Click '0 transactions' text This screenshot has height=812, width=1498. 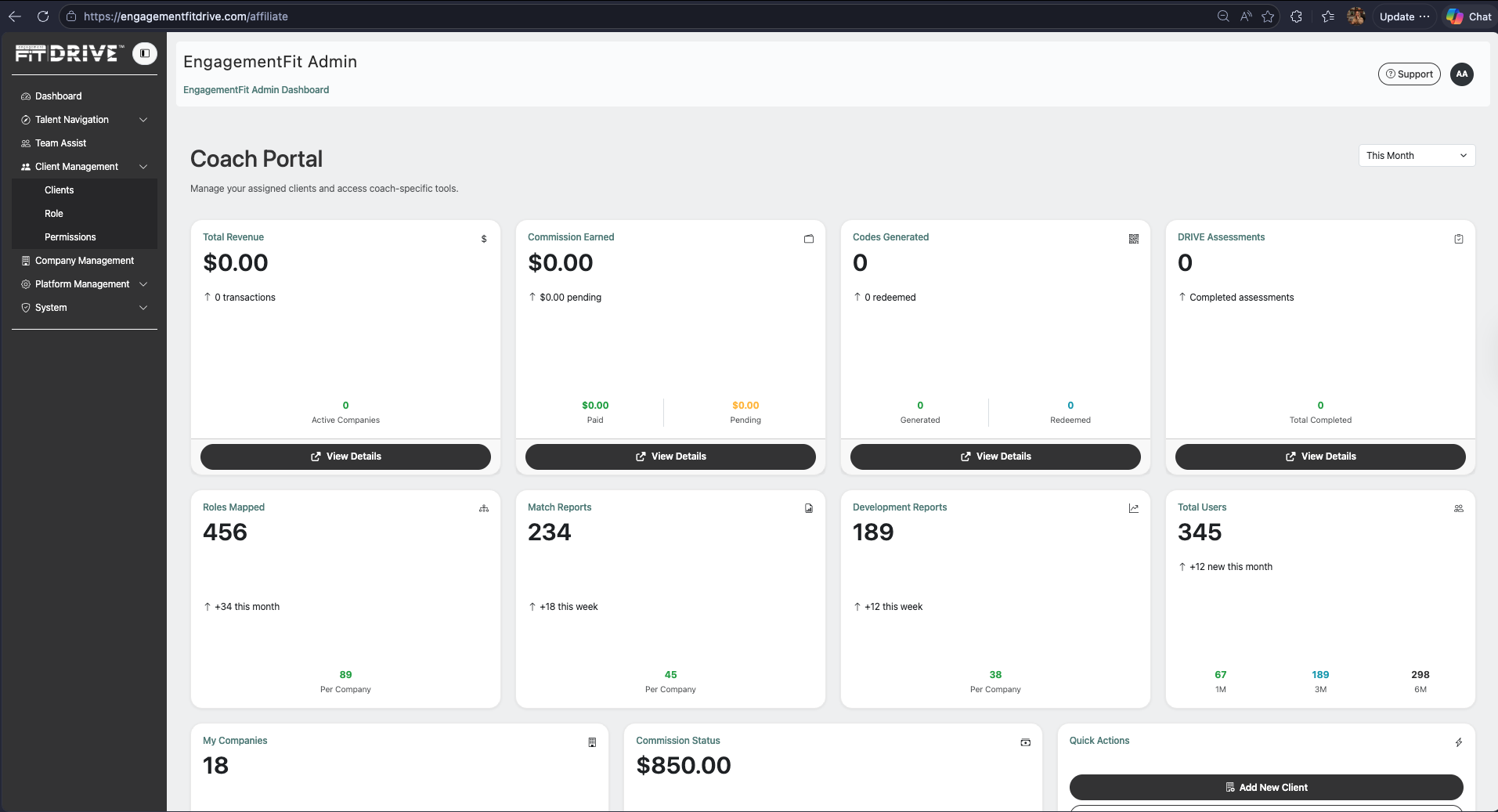pos(245,298)
